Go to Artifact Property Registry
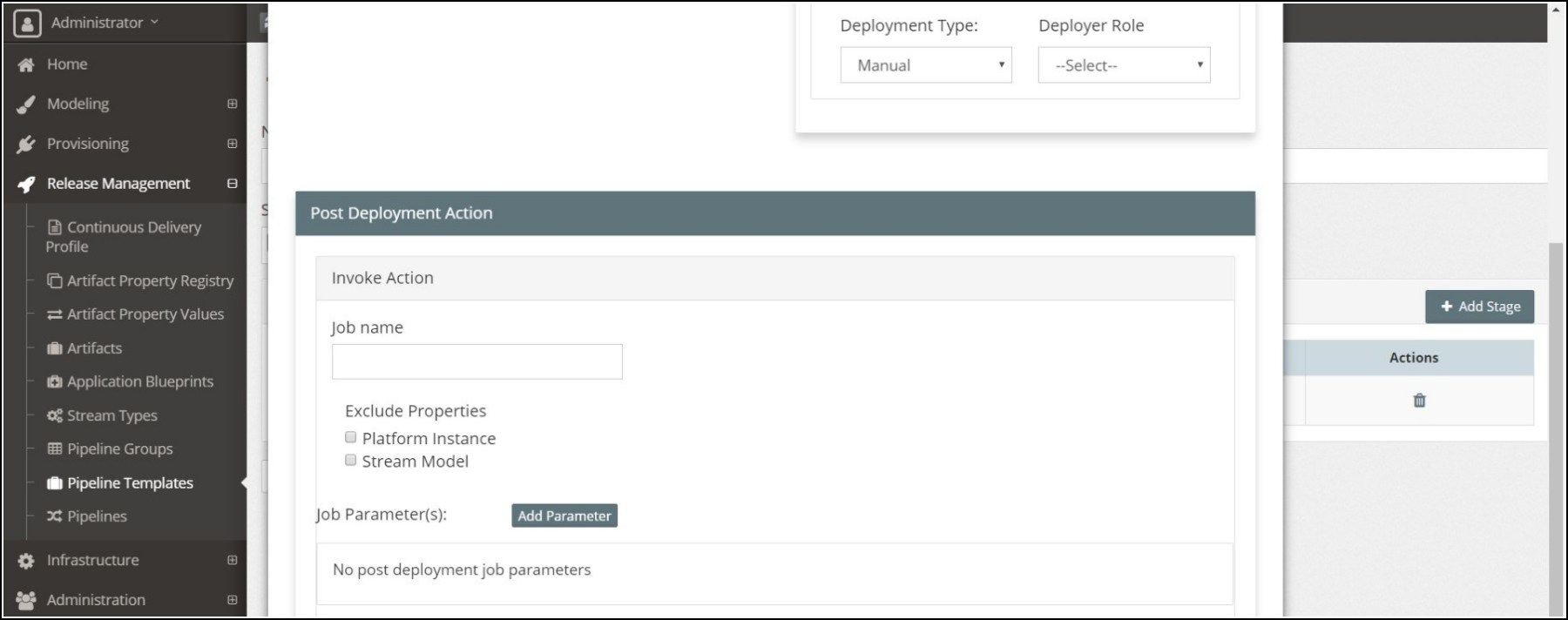Viewport: 1568px width, 620px height. pyautogui.click(x=150, y=280)
